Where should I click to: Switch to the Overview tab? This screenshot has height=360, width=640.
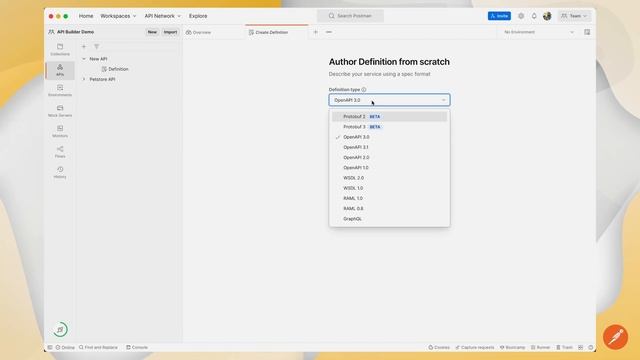198,32
